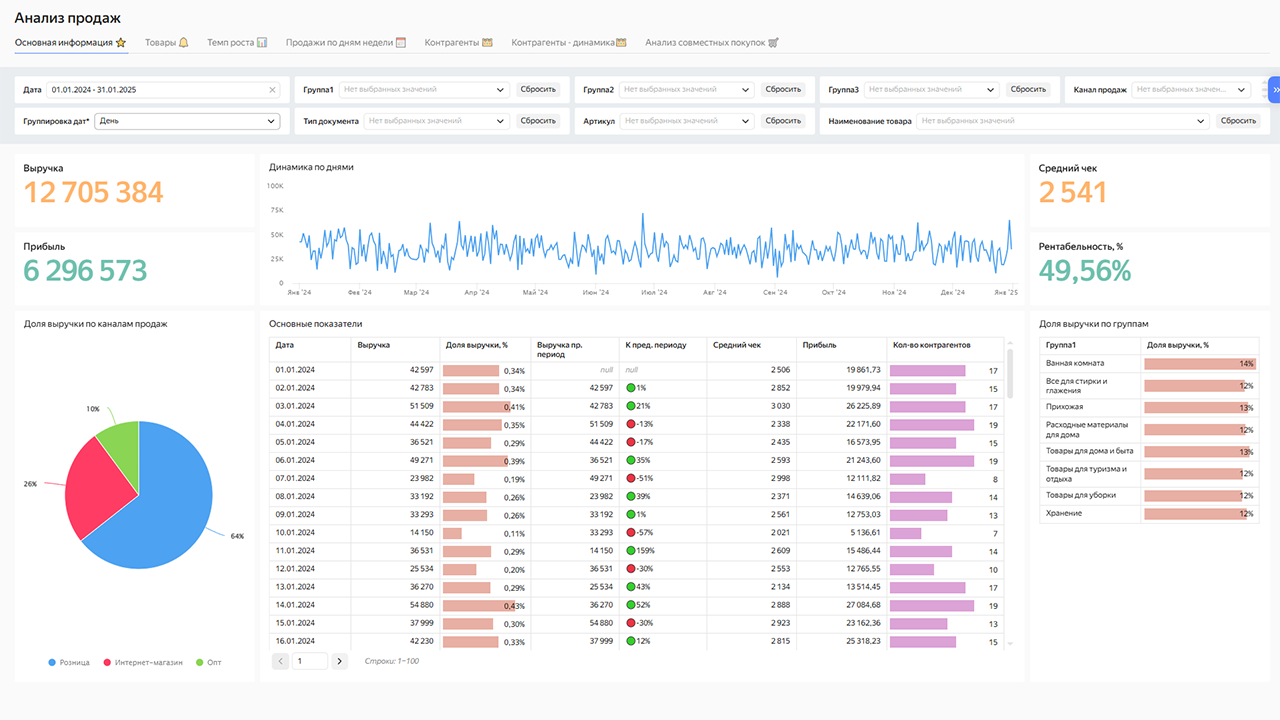
Task: Clear the date range with the X icon
Action: (272, 90)
